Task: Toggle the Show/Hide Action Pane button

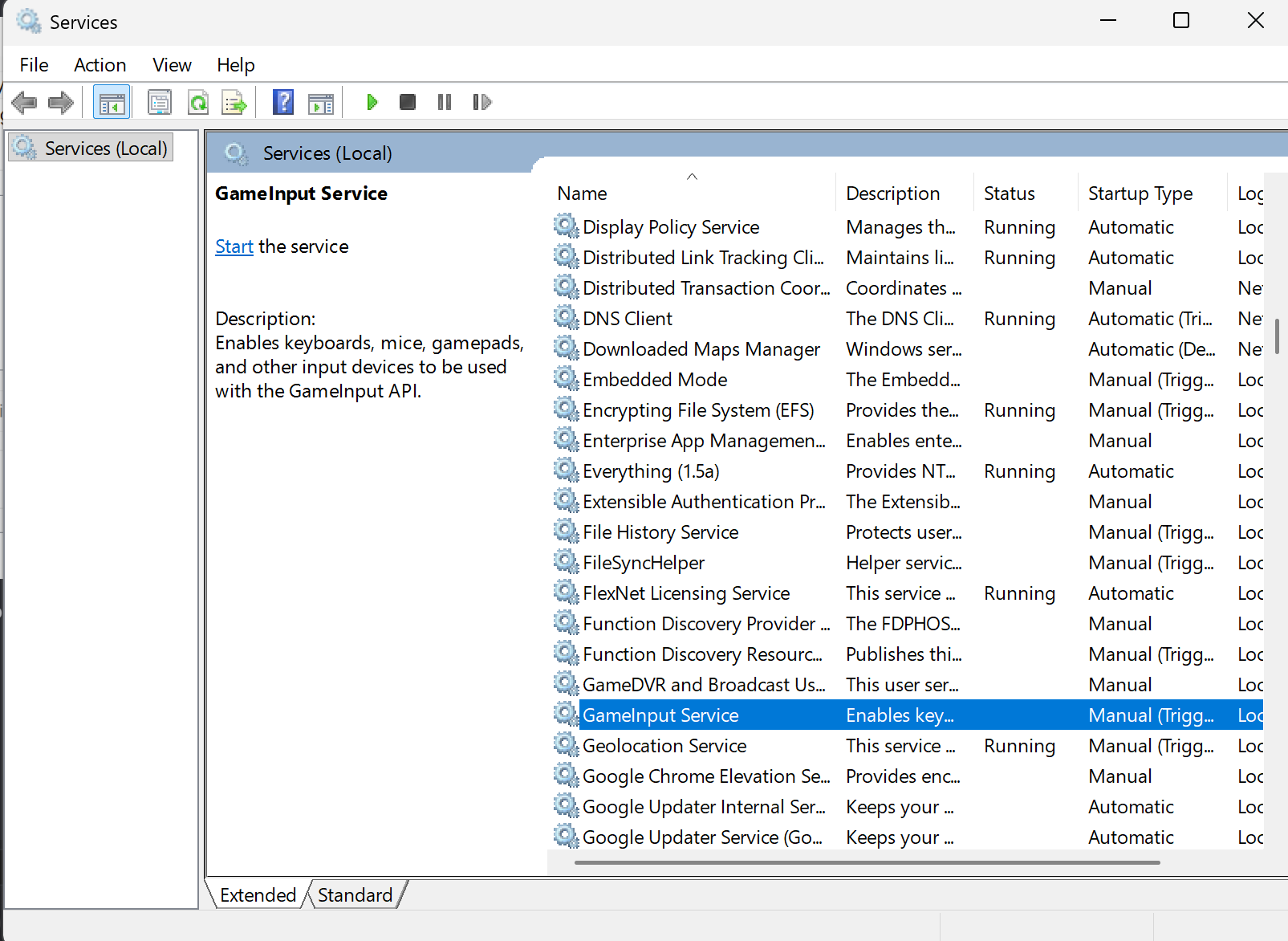Action: 321,102
